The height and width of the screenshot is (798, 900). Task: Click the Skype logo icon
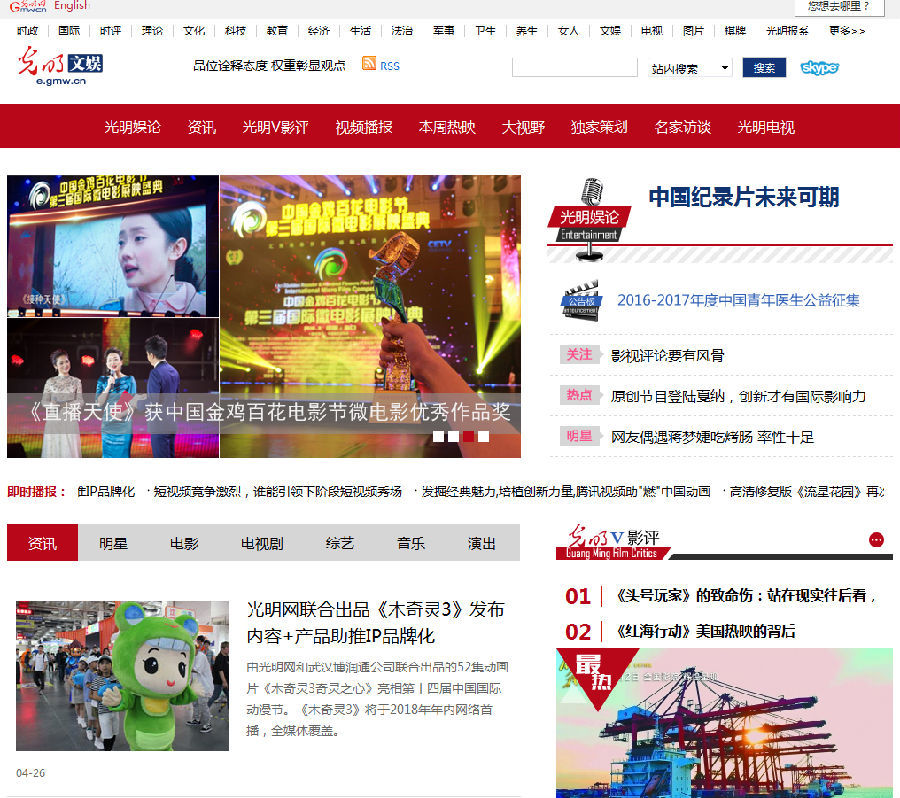(820, 68)
